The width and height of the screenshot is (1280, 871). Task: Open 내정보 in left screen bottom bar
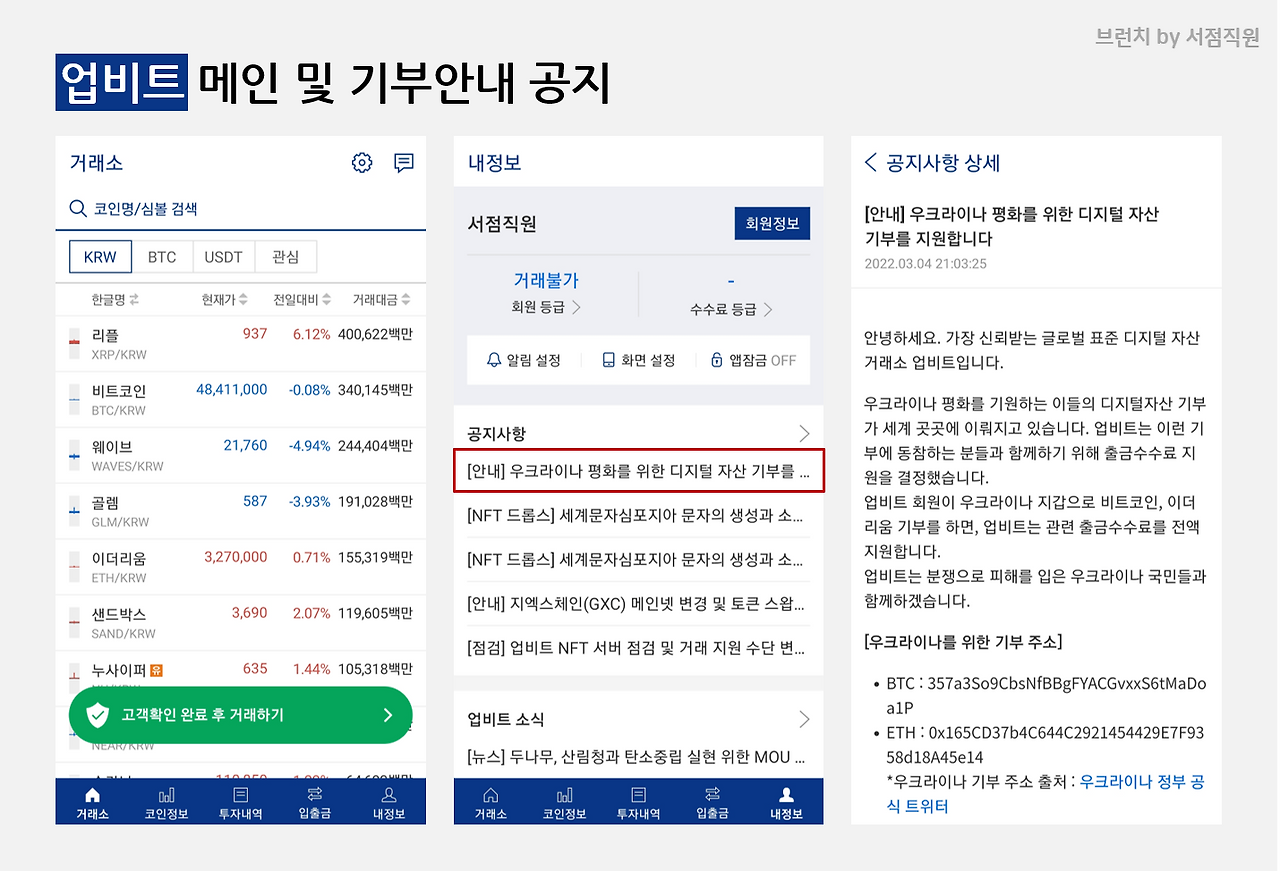pos(389,803)
